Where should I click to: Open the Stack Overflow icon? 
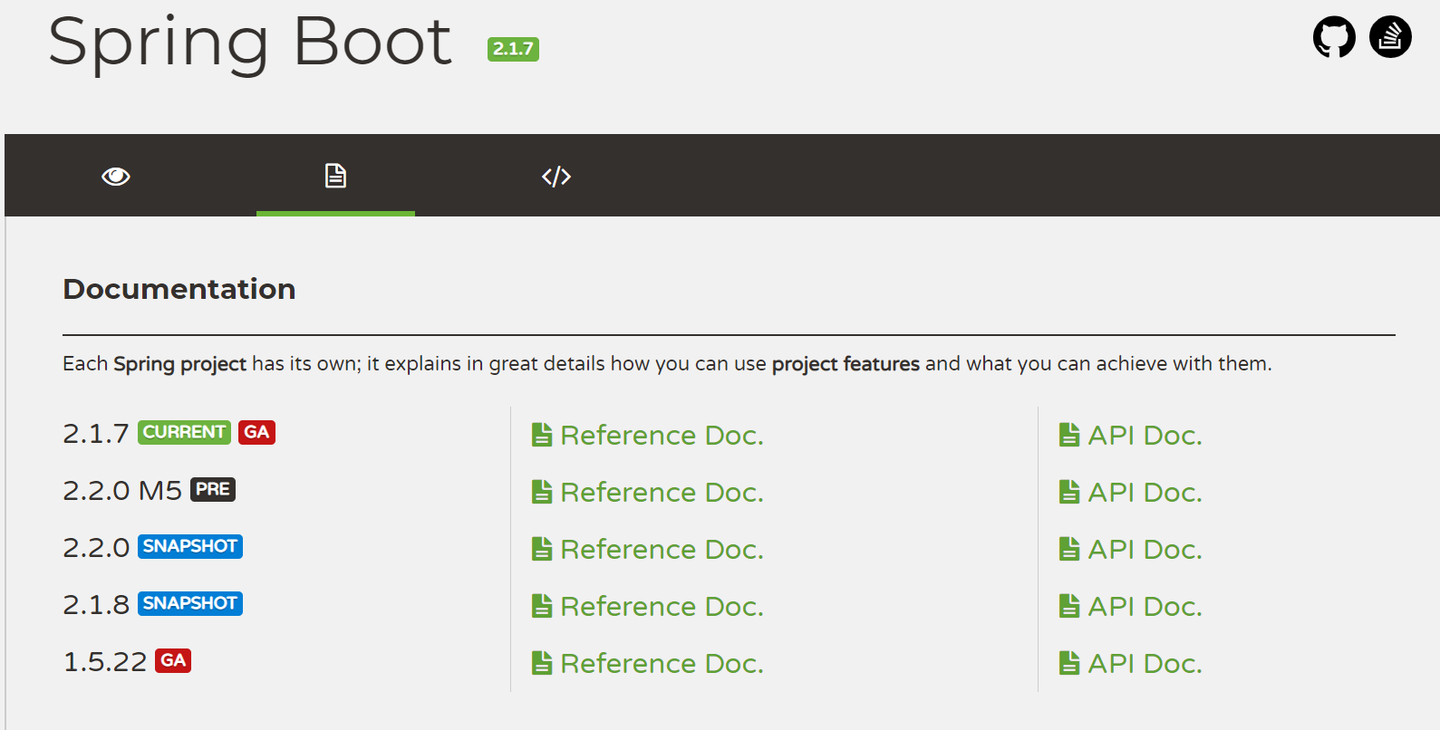[1390, 38]
